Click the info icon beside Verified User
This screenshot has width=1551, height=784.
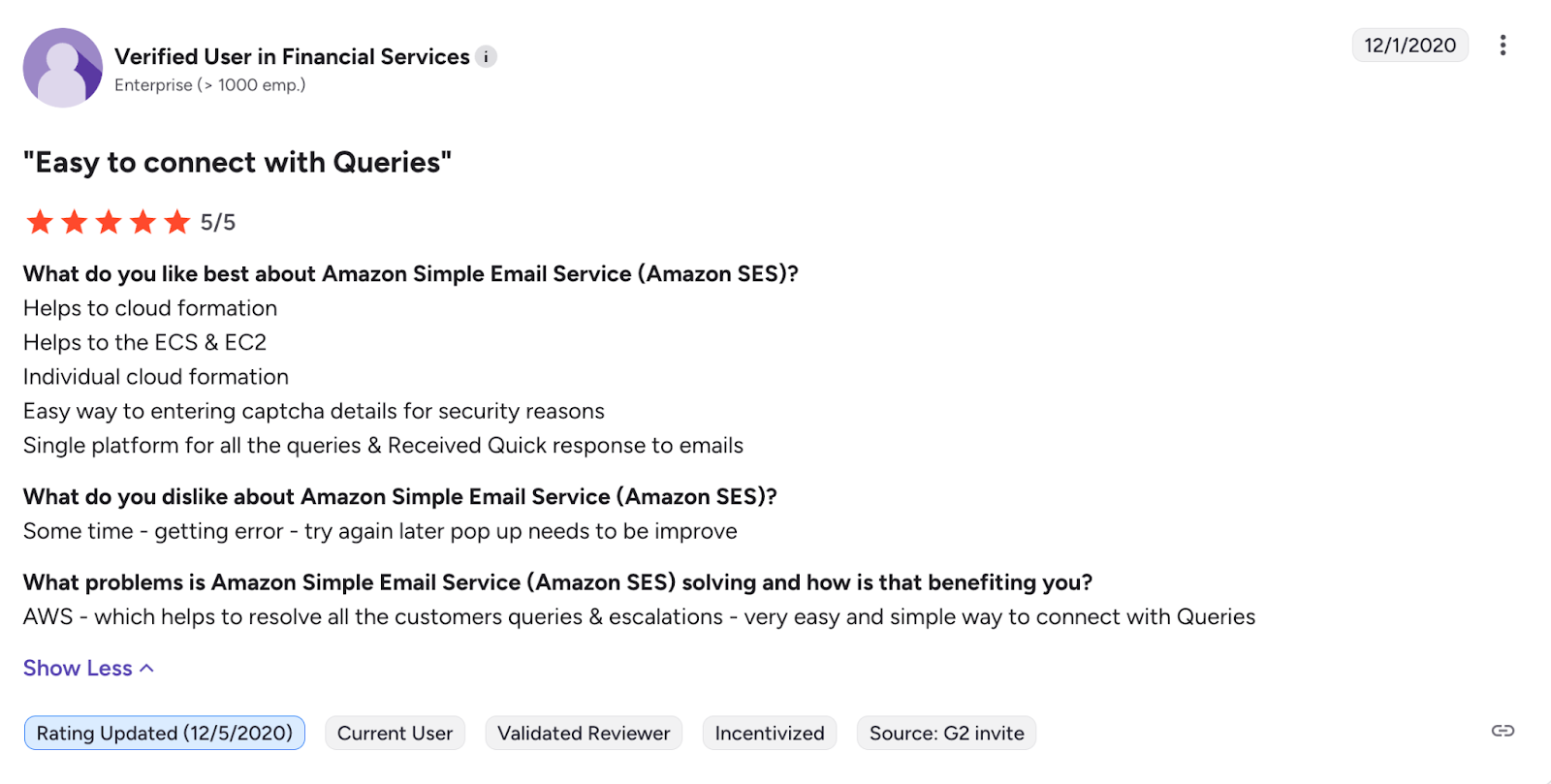(487, 57)
